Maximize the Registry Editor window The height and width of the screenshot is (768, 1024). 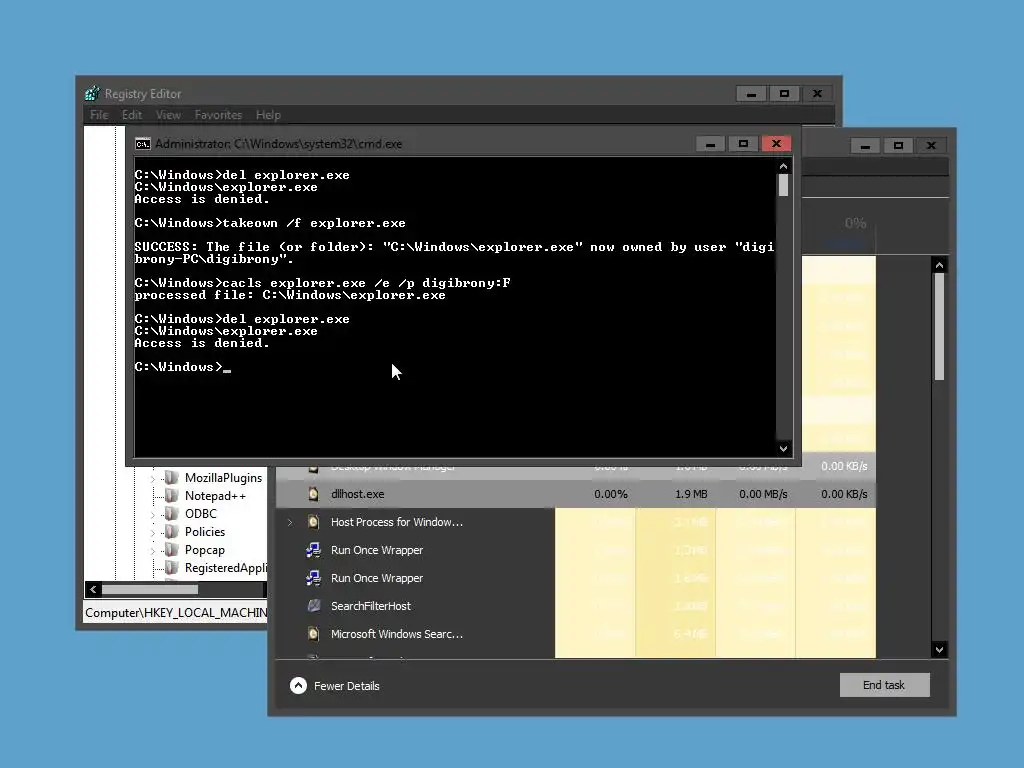(784, 94)
